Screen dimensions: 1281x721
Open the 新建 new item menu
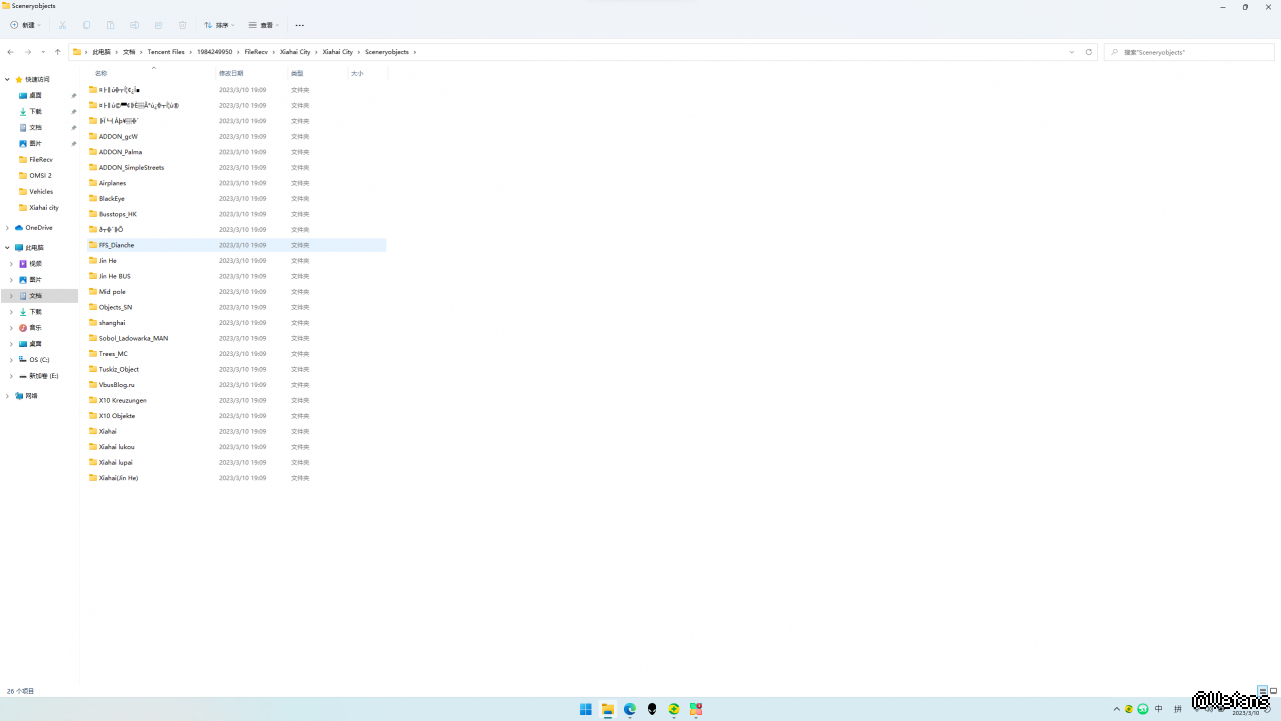26,25
